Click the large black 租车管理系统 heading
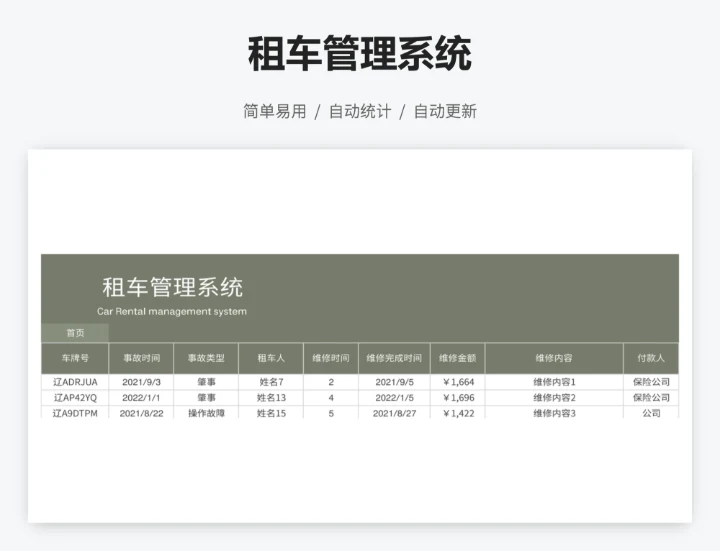The image size is (720, 551). [360, 54]
